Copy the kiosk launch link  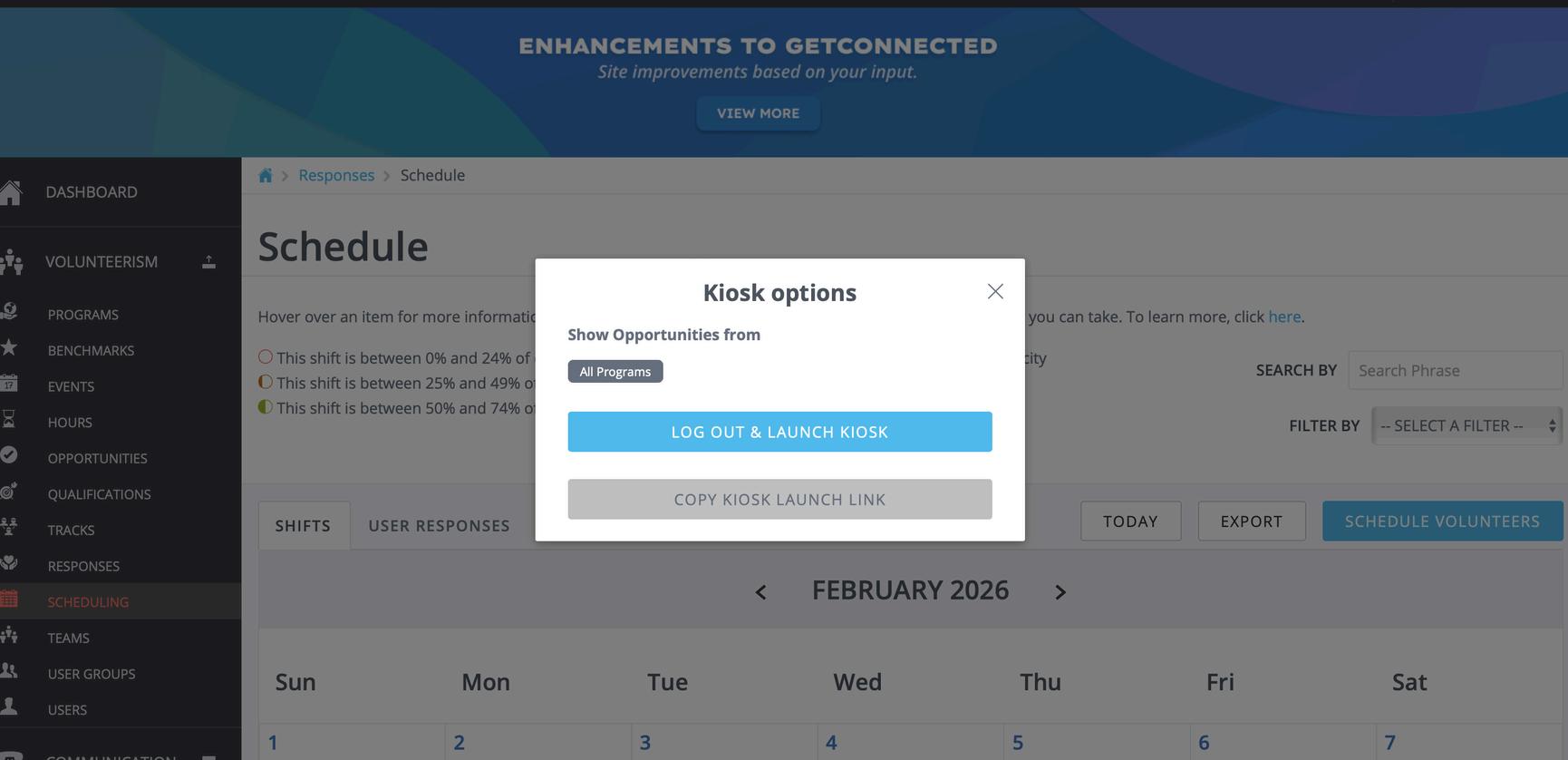point(779,500)
